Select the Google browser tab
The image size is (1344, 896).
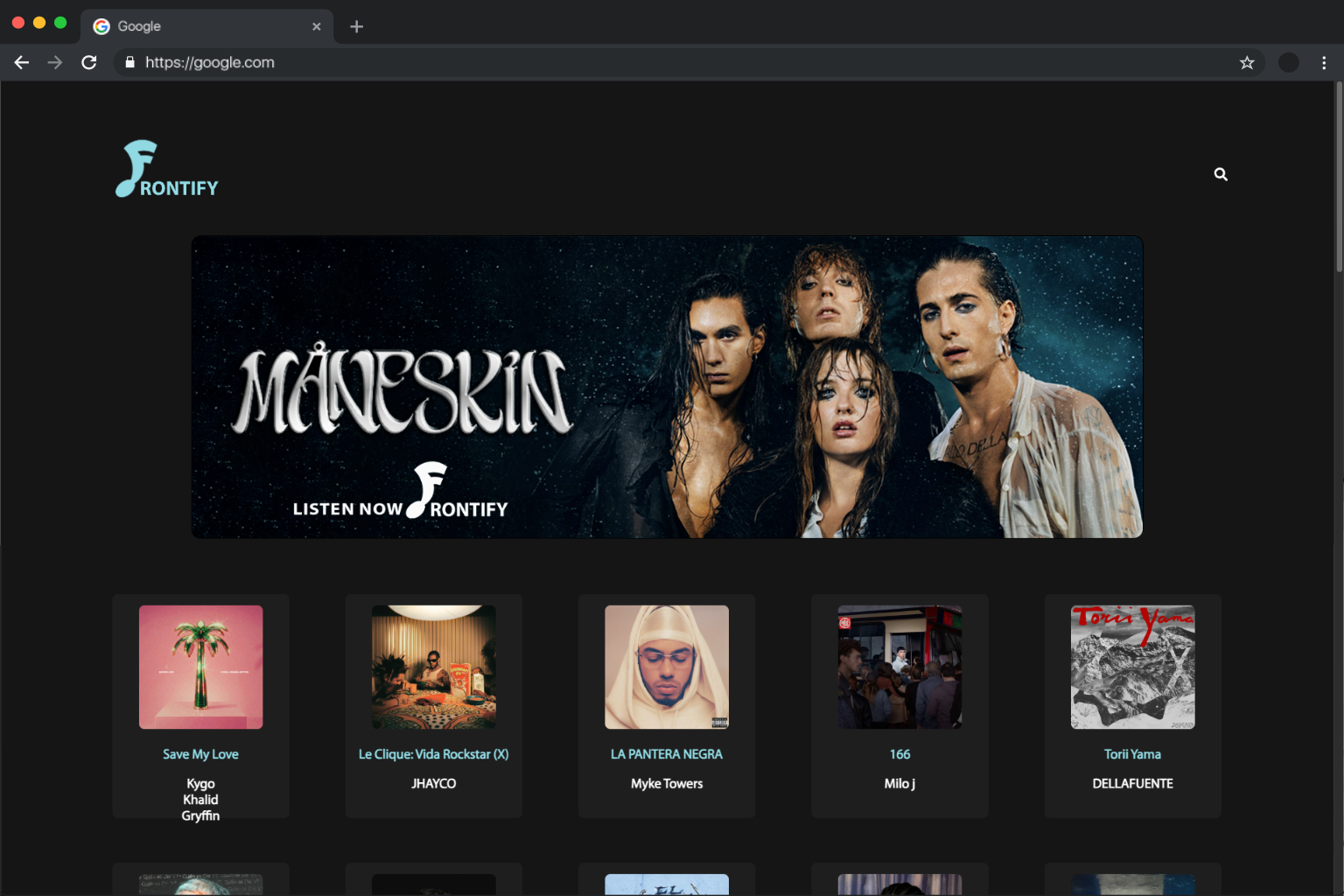coord(207,26)
